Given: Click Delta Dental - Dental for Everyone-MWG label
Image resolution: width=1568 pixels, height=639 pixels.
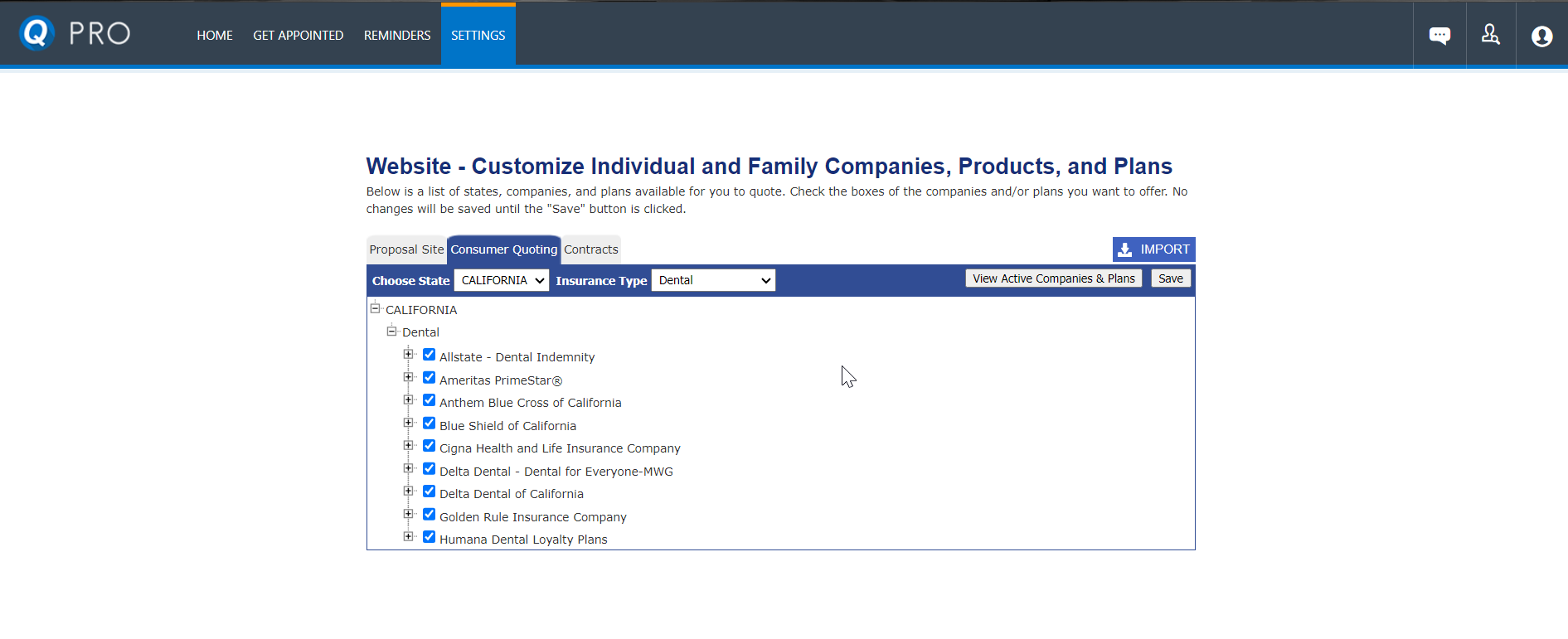Looking at the screenshot, I should tap(556, 472).
